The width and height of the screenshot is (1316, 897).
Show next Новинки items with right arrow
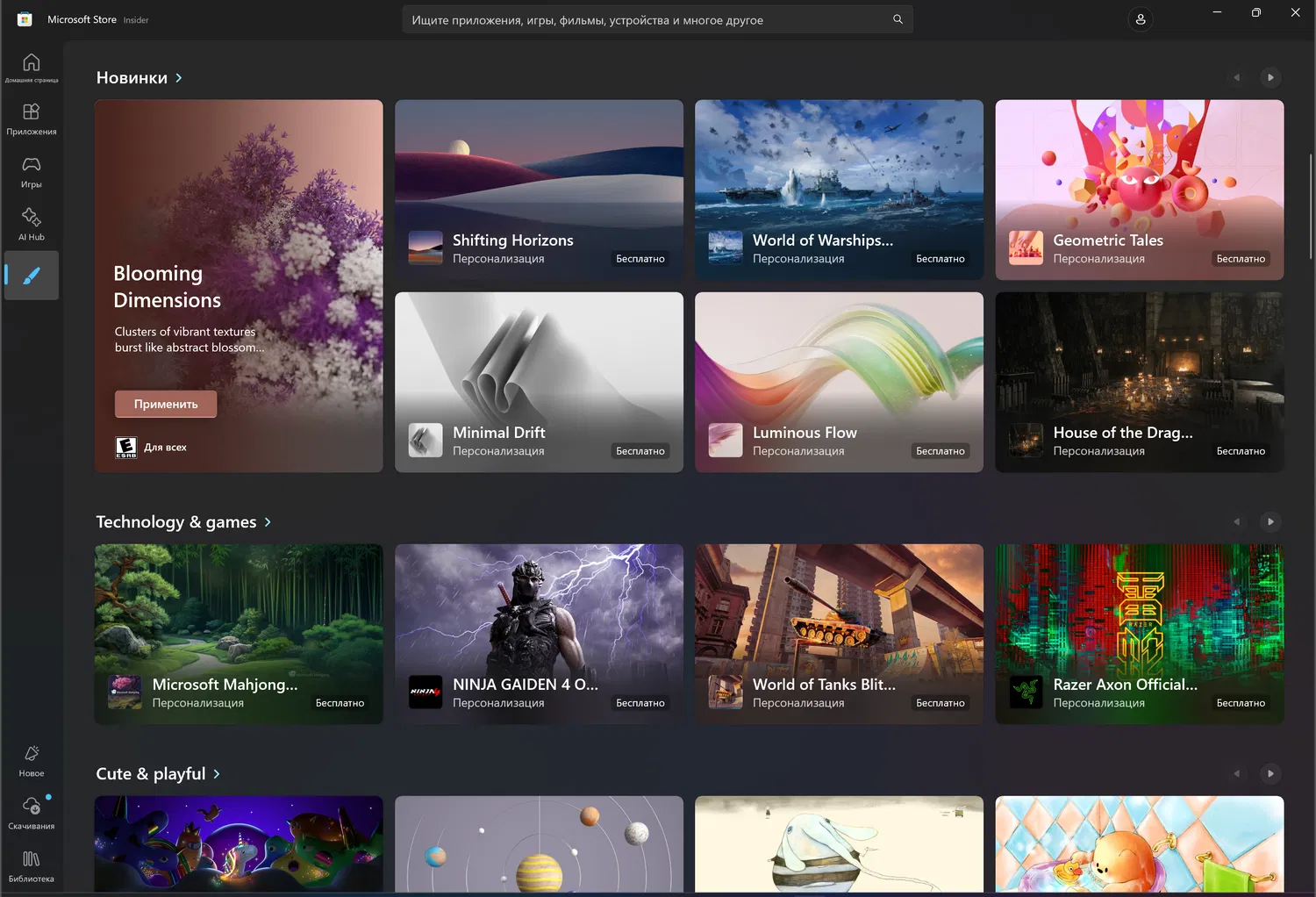point(1270,78)
